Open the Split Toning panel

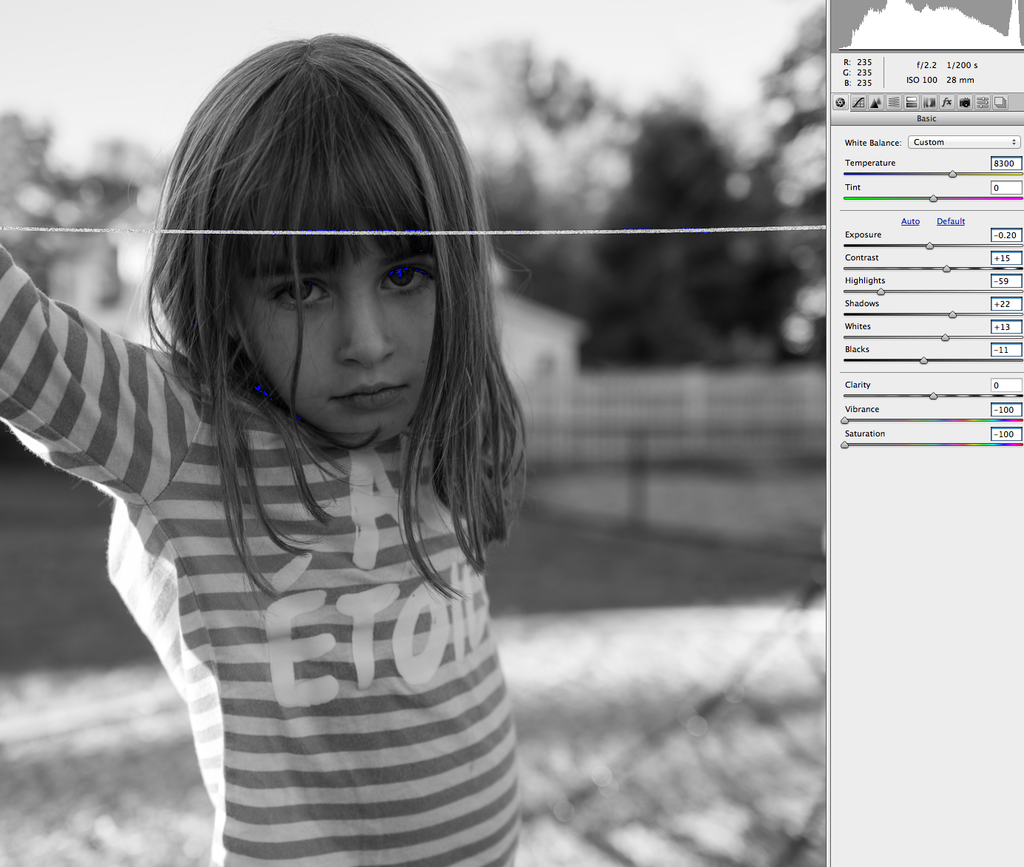[x=912, y=102]
